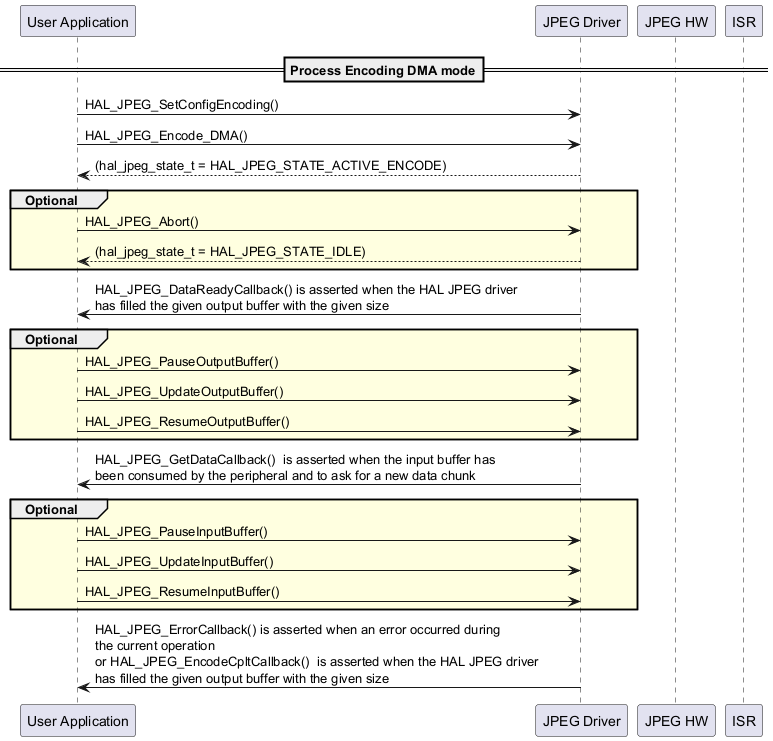Select the HAL_JPEG_UpdateInputBuffer() message
Screen dimensions: 773x741
[179, 562]
